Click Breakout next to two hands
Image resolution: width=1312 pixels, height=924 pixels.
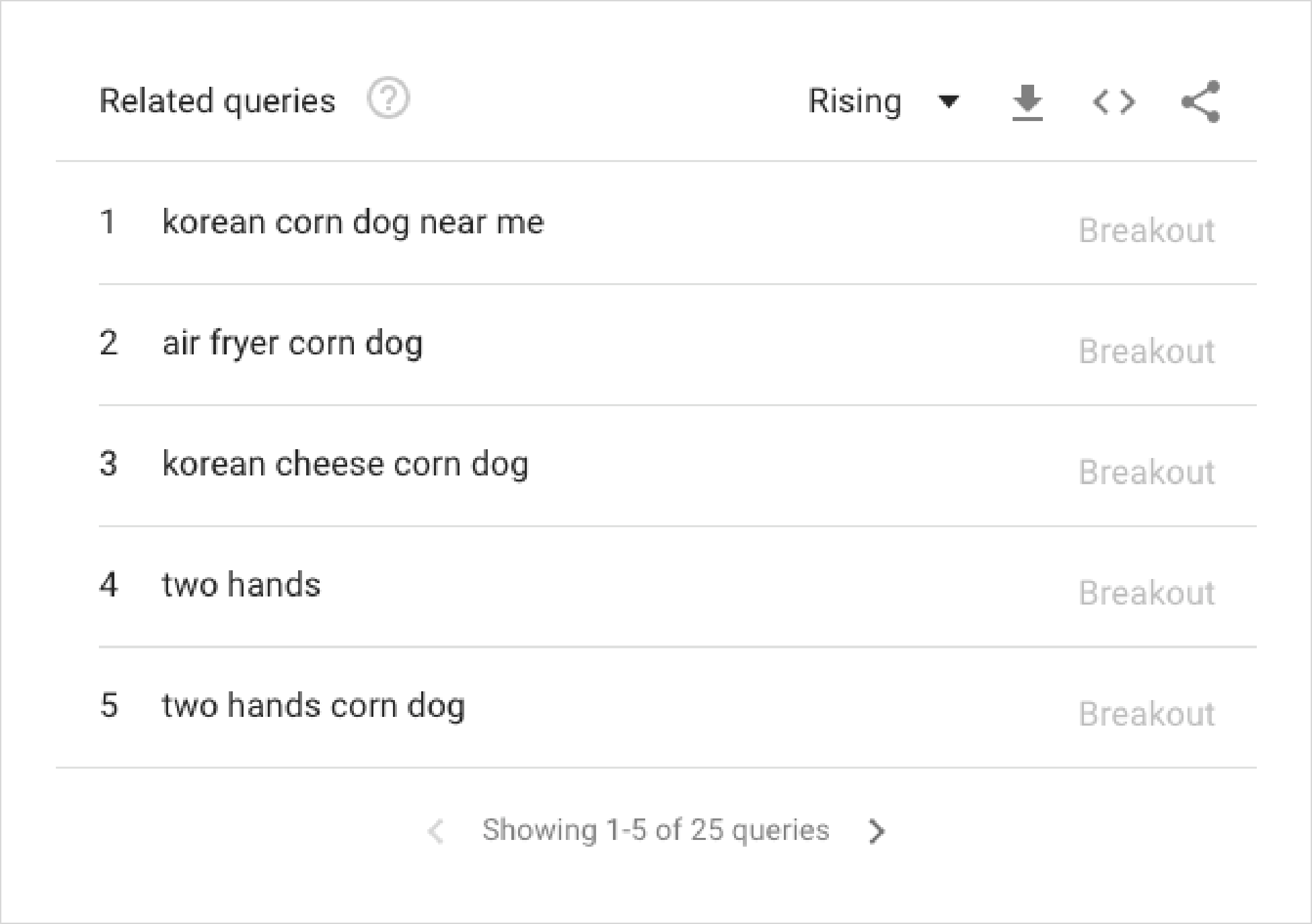[x=1147, y=593]
